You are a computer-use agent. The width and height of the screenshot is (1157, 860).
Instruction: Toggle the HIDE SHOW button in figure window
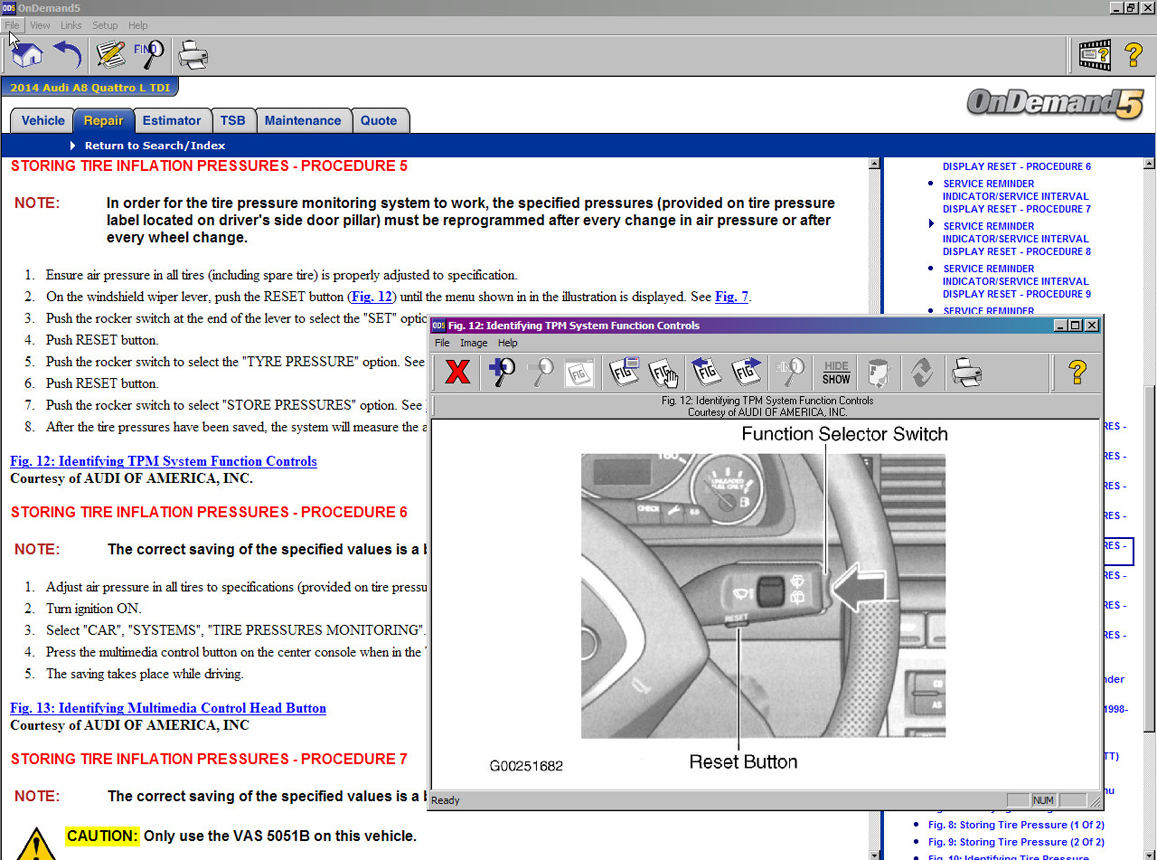click(836, 373)
